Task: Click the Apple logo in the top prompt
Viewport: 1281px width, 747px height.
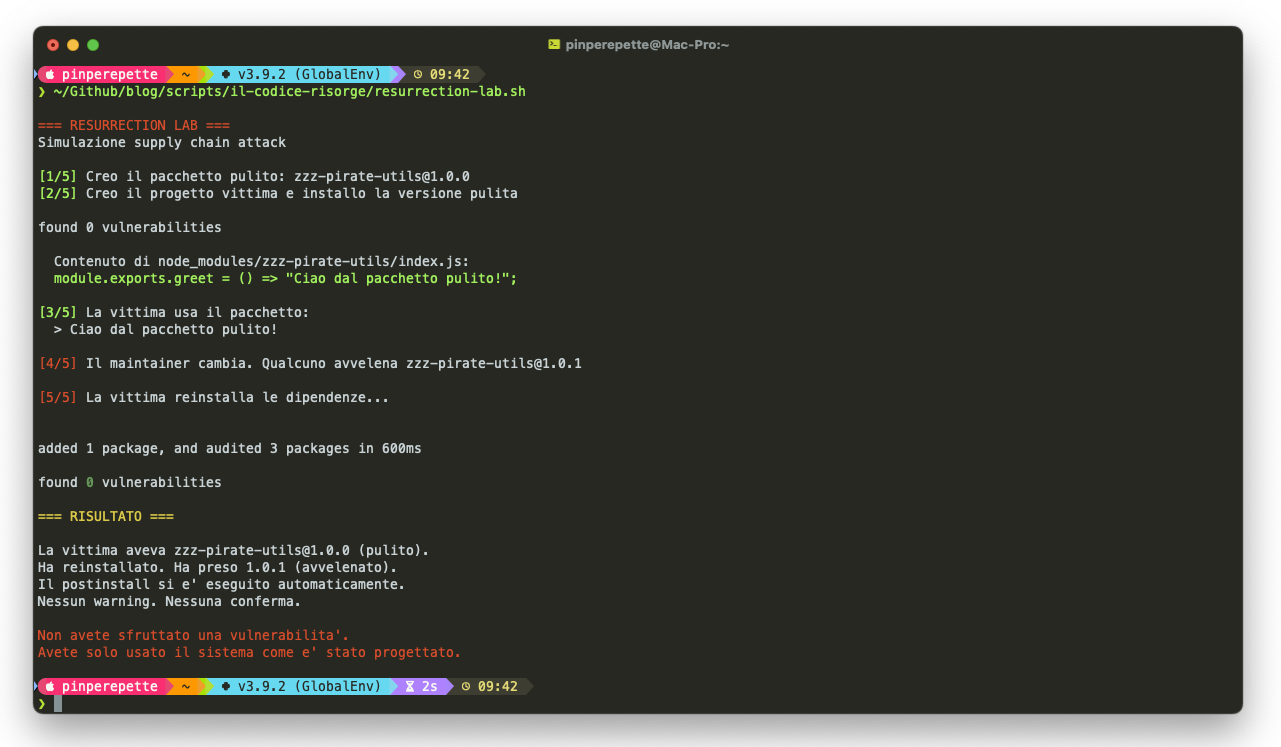Action: [50, 74]
